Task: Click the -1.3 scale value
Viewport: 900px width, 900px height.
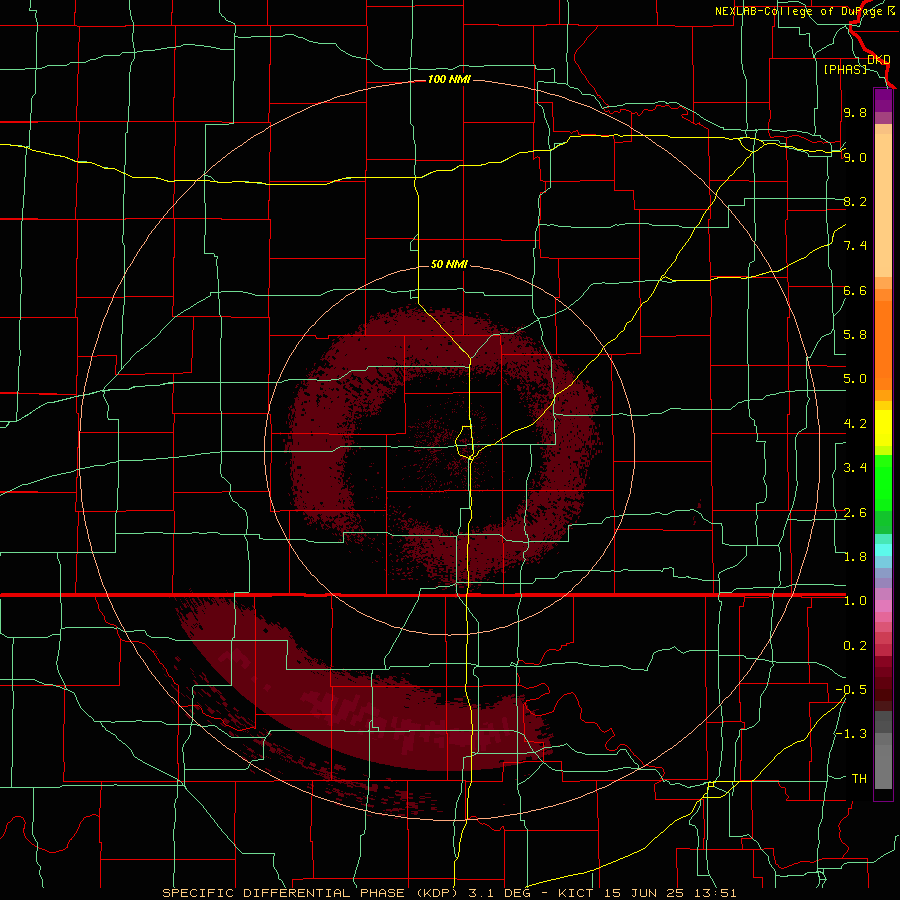Action: click(851, 734)
